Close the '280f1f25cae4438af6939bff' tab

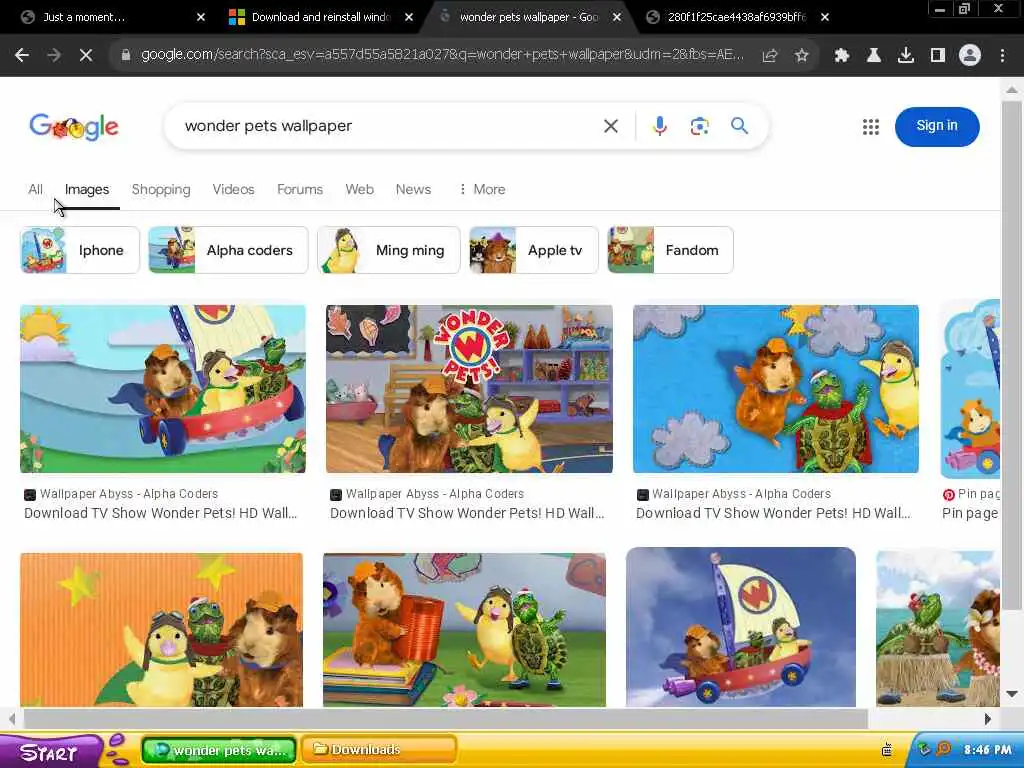(825, 17)
